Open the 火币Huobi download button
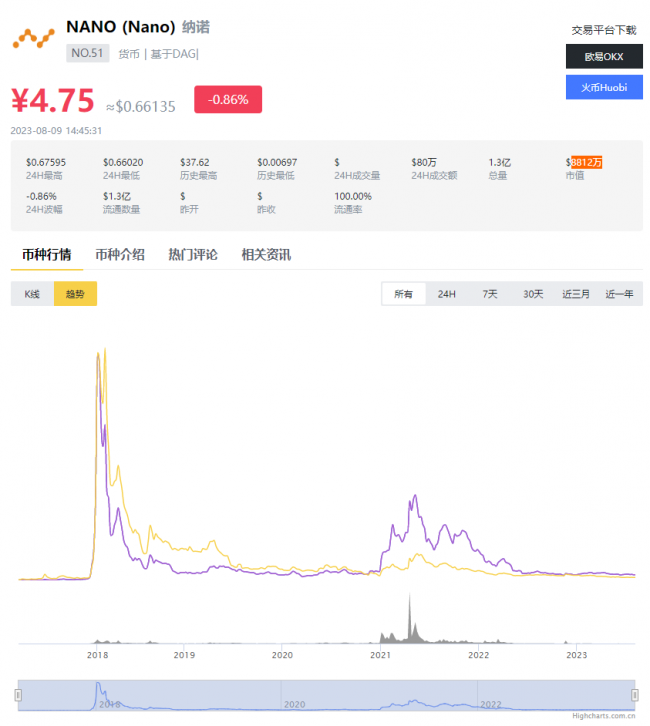 (603, 87)
